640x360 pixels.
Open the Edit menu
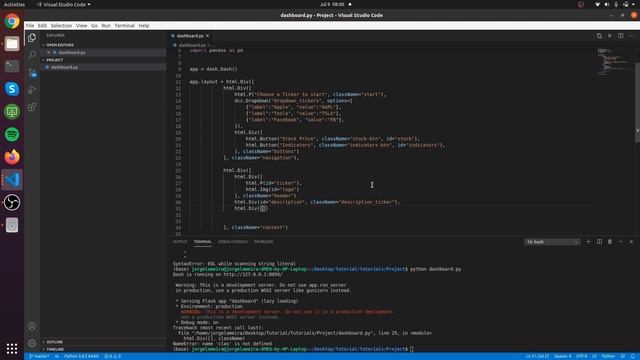tap(42, 26)
